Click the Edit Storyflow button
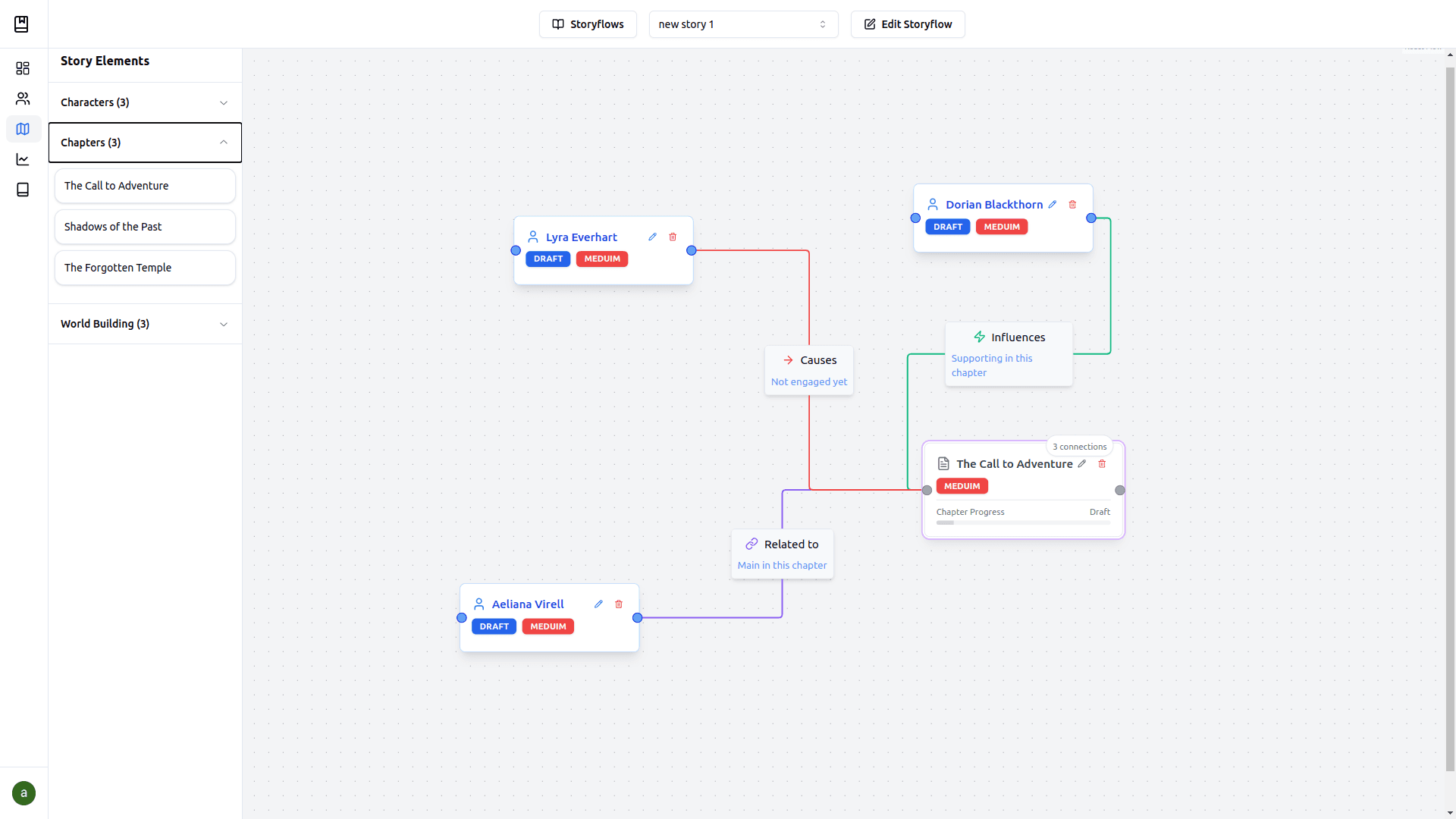Viewport: 1456px width, 819px height. click(908, 24)
